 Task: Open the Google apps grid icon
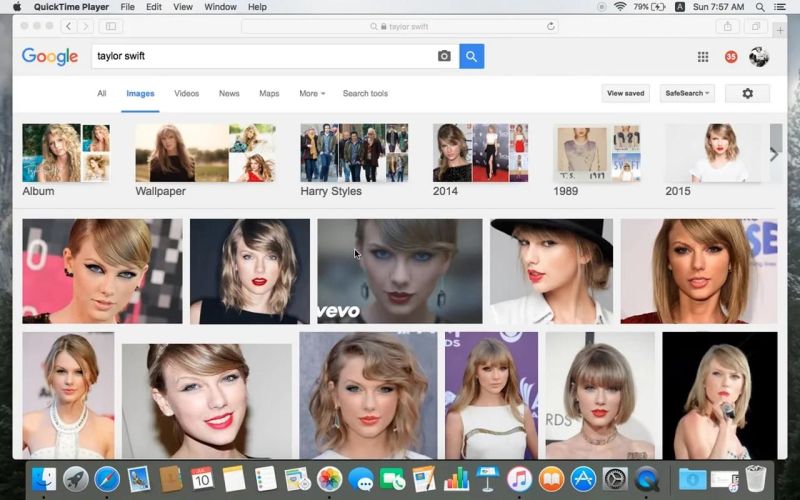(x=703, y=57)
